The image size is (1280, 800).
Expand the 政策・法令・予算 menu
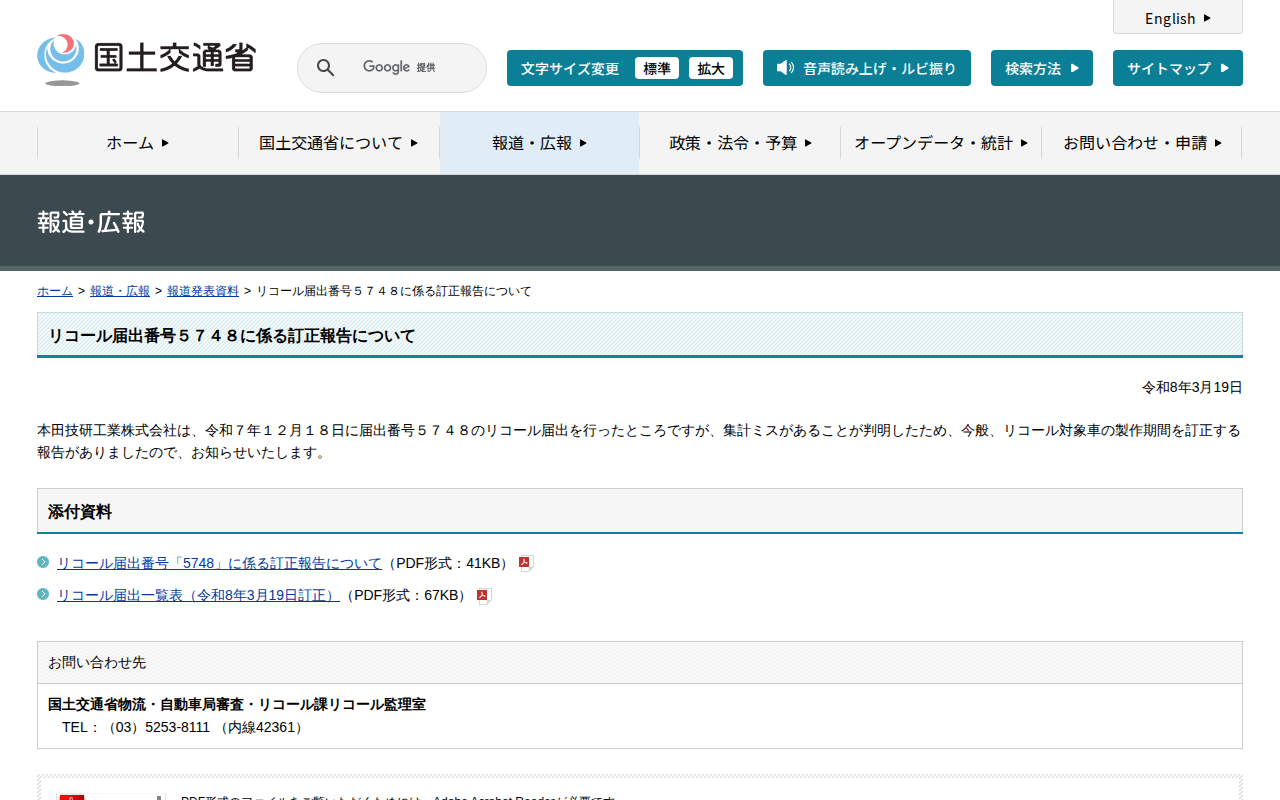(x=740, y=143)
